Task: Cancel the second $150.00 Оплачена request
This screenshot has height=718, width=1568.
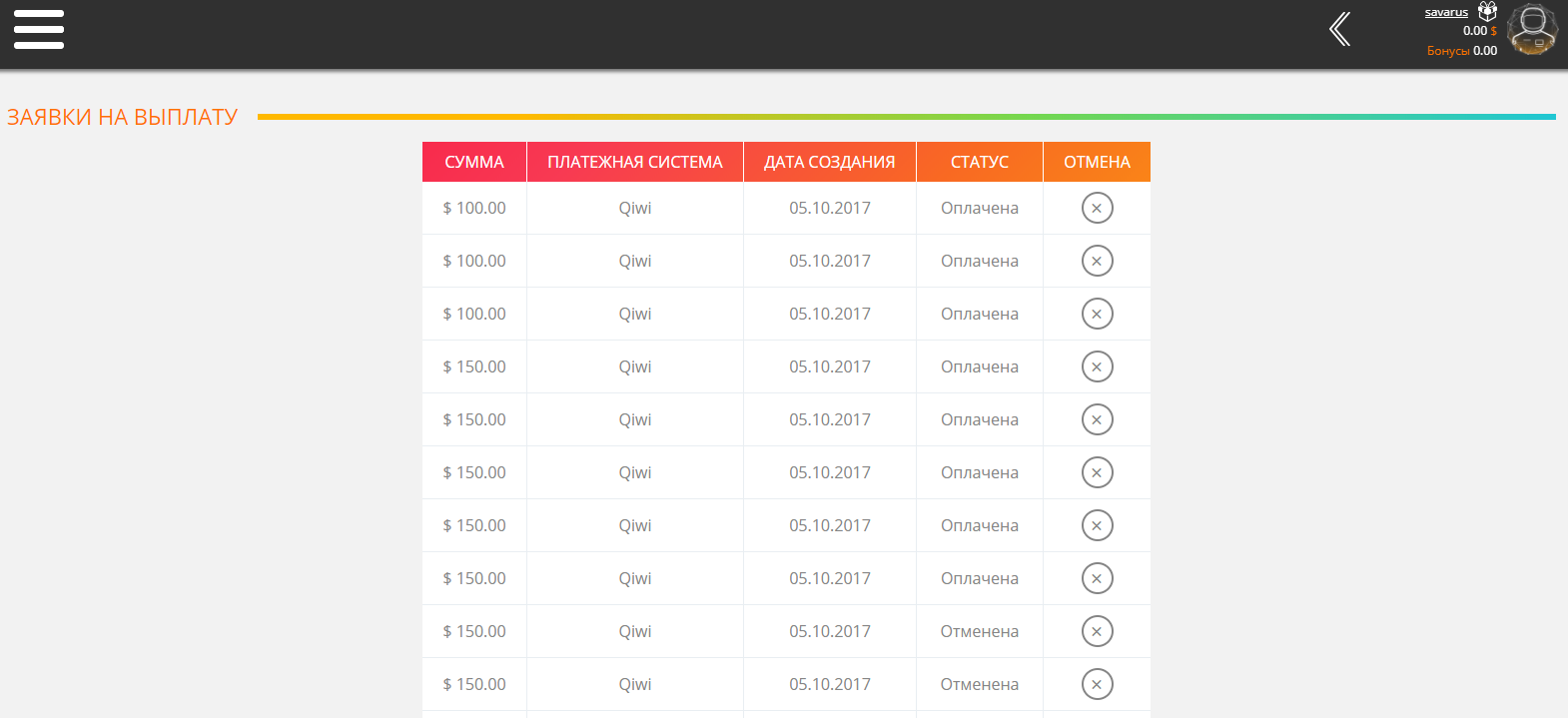Action: coord(1097,419)
